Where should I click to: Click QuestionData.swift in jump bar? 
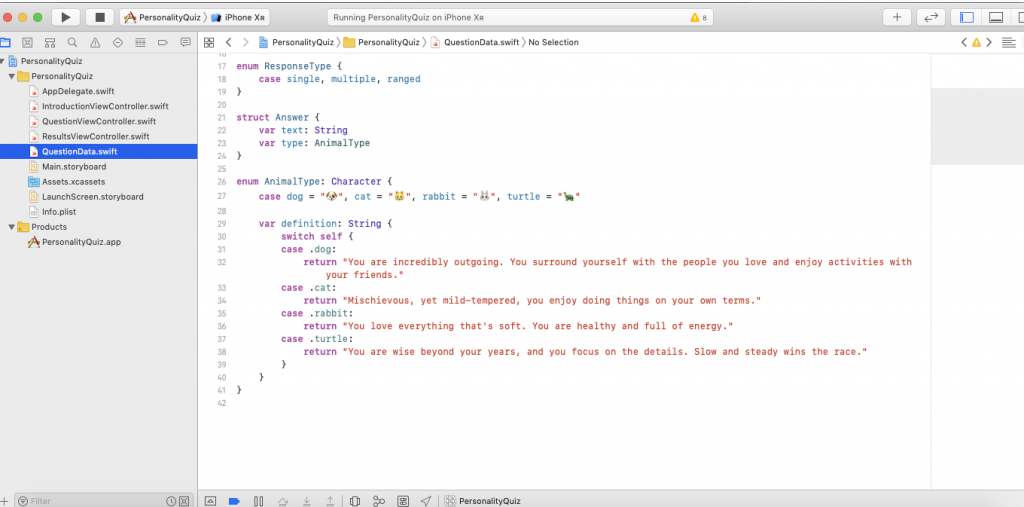tap(475, 42)
